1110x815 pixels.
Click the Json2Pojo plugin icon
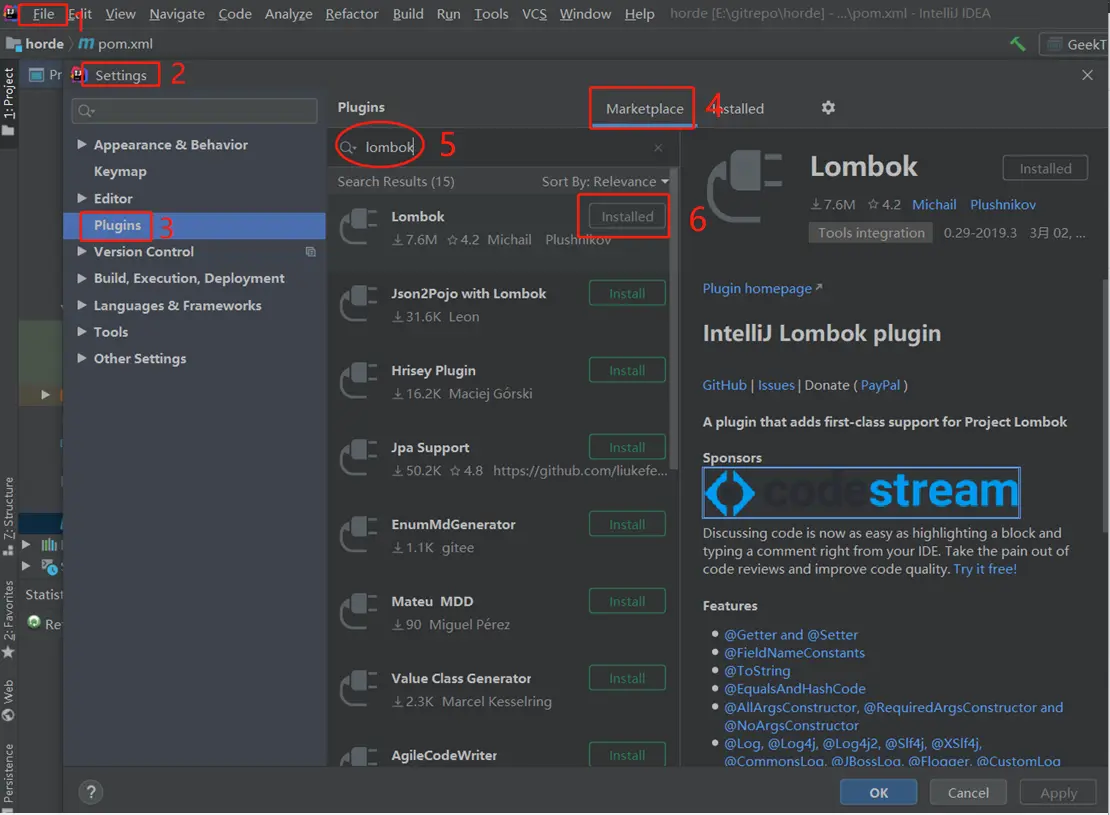358,302
